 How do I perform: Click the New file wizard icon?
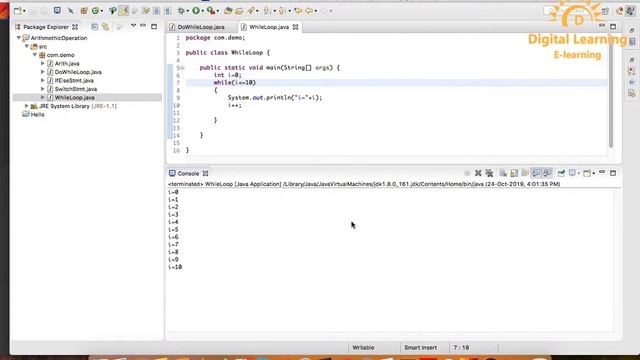(18, 11)
